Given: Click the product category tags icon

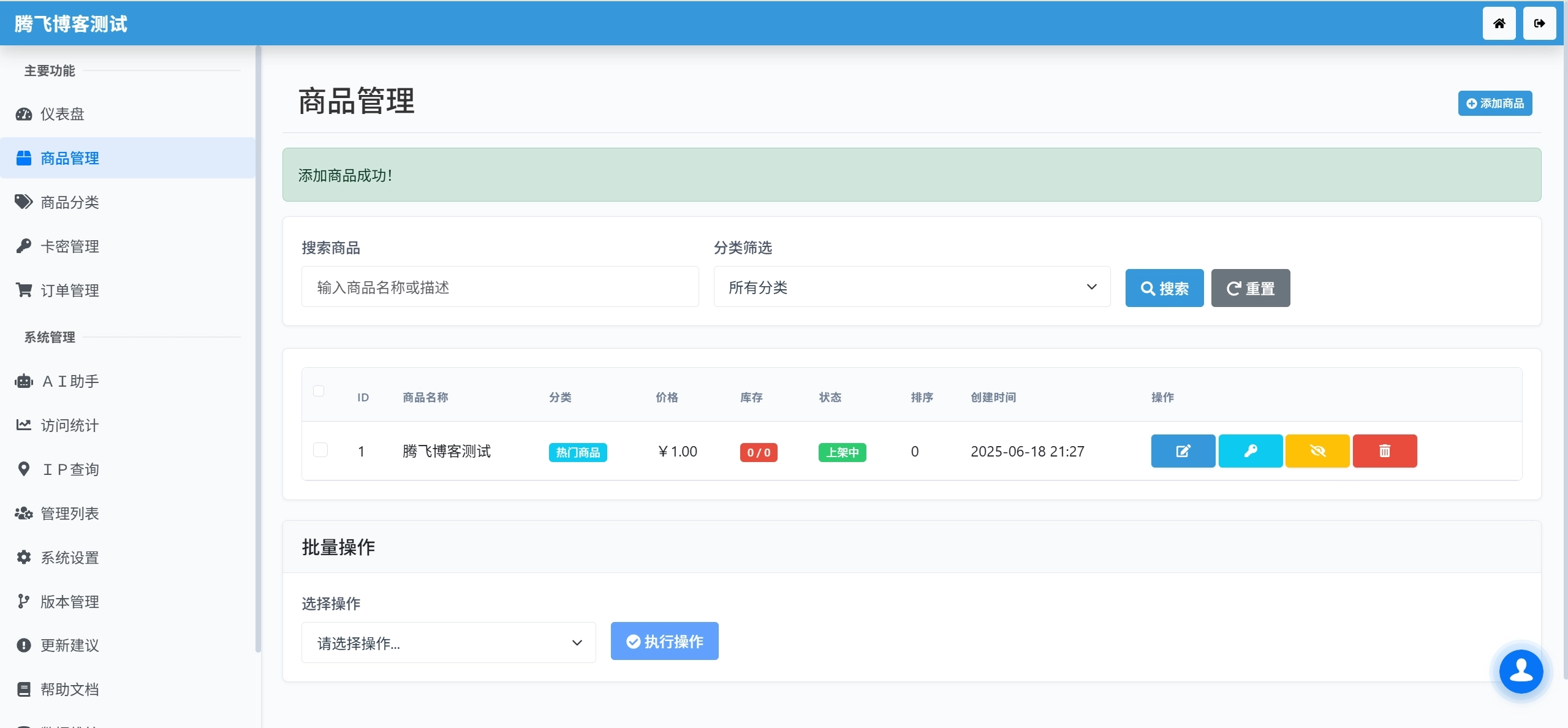Looking at the screenshot, I should tap(24, 202).
